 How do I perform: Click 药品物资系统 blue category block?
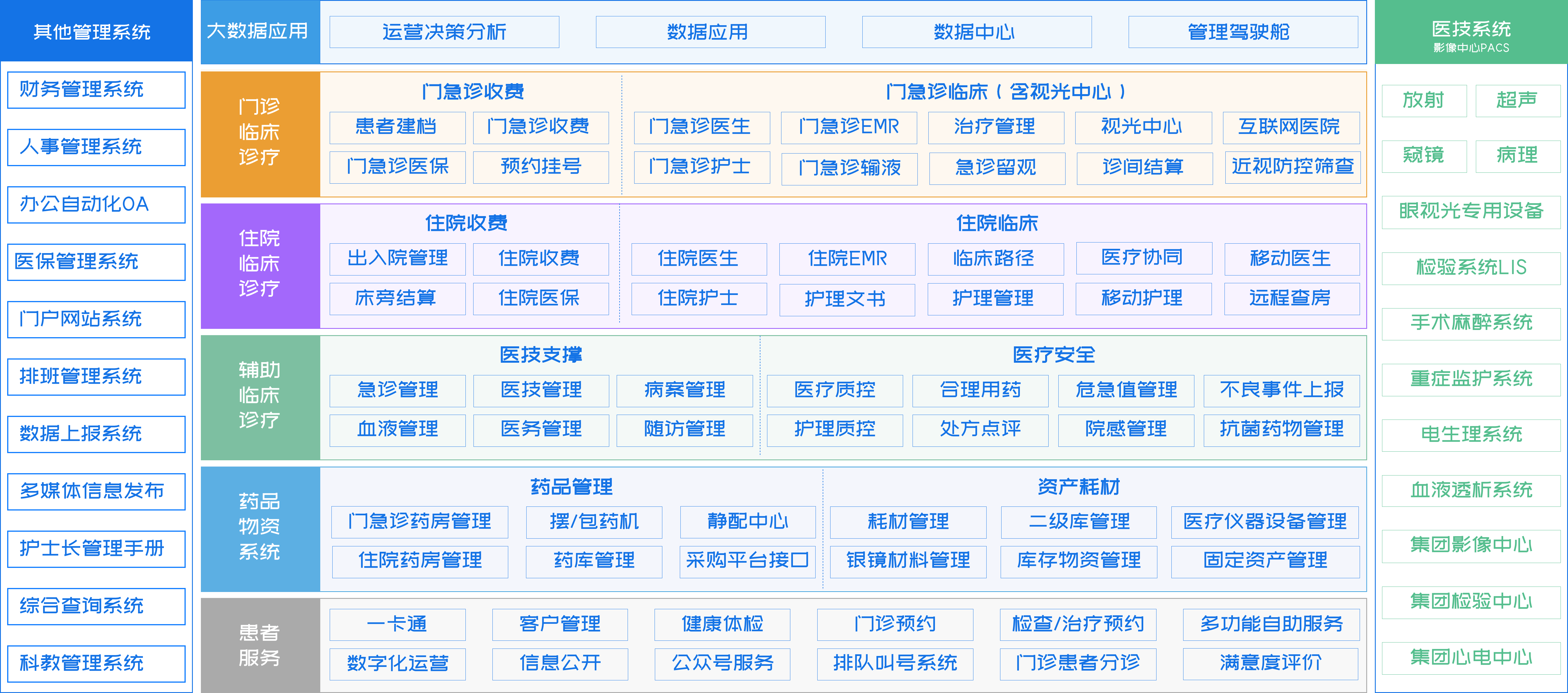point(260,529)
